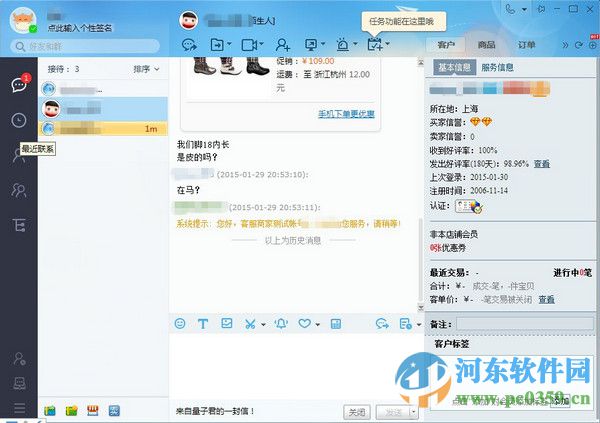This screenshot has height=423, width=600.
Task: Click the send picture icon
Action: (x=227, y=323)
